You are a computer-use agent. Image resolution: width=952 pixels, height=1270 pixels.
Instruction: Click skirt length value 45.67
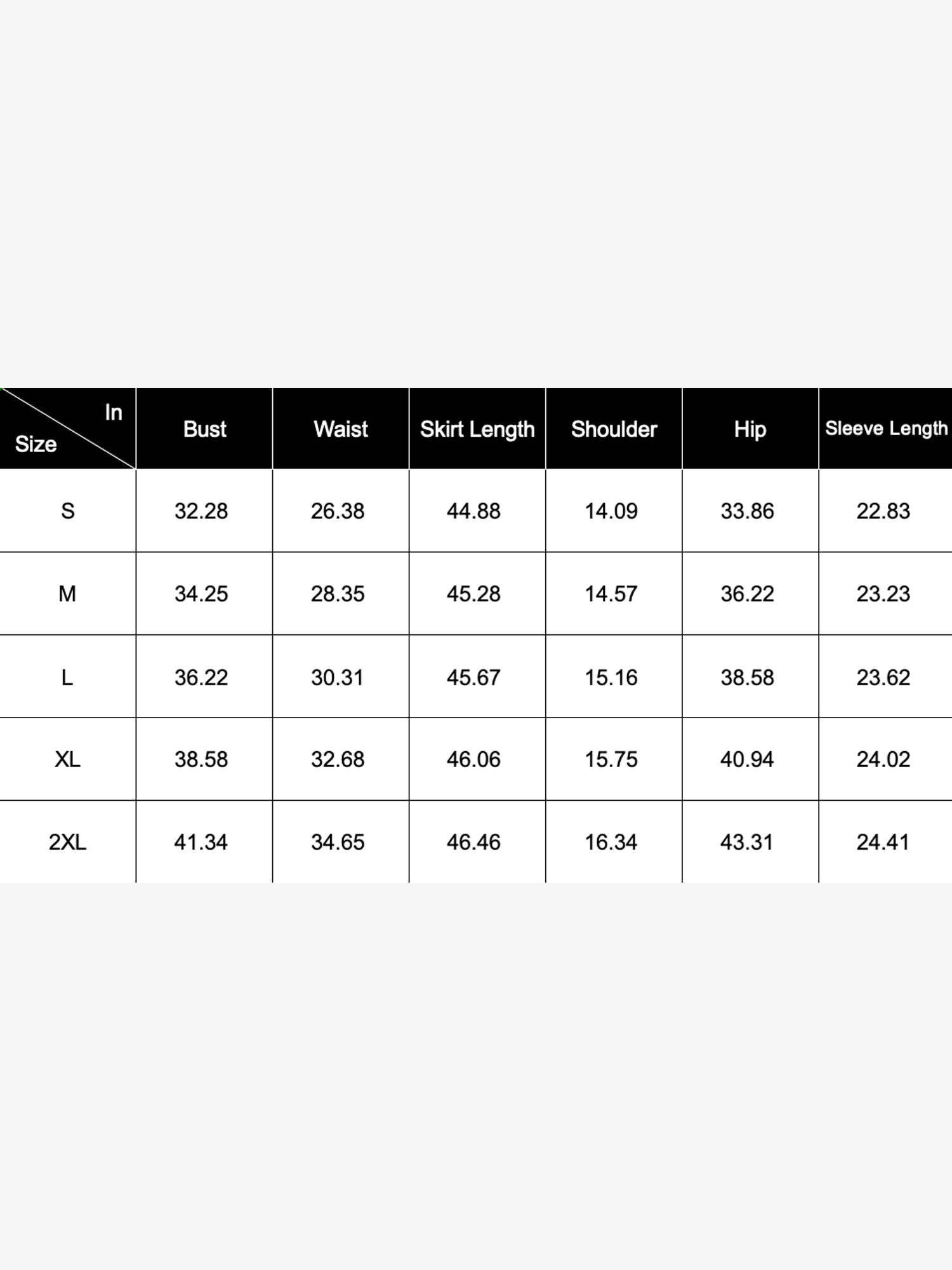473,678
